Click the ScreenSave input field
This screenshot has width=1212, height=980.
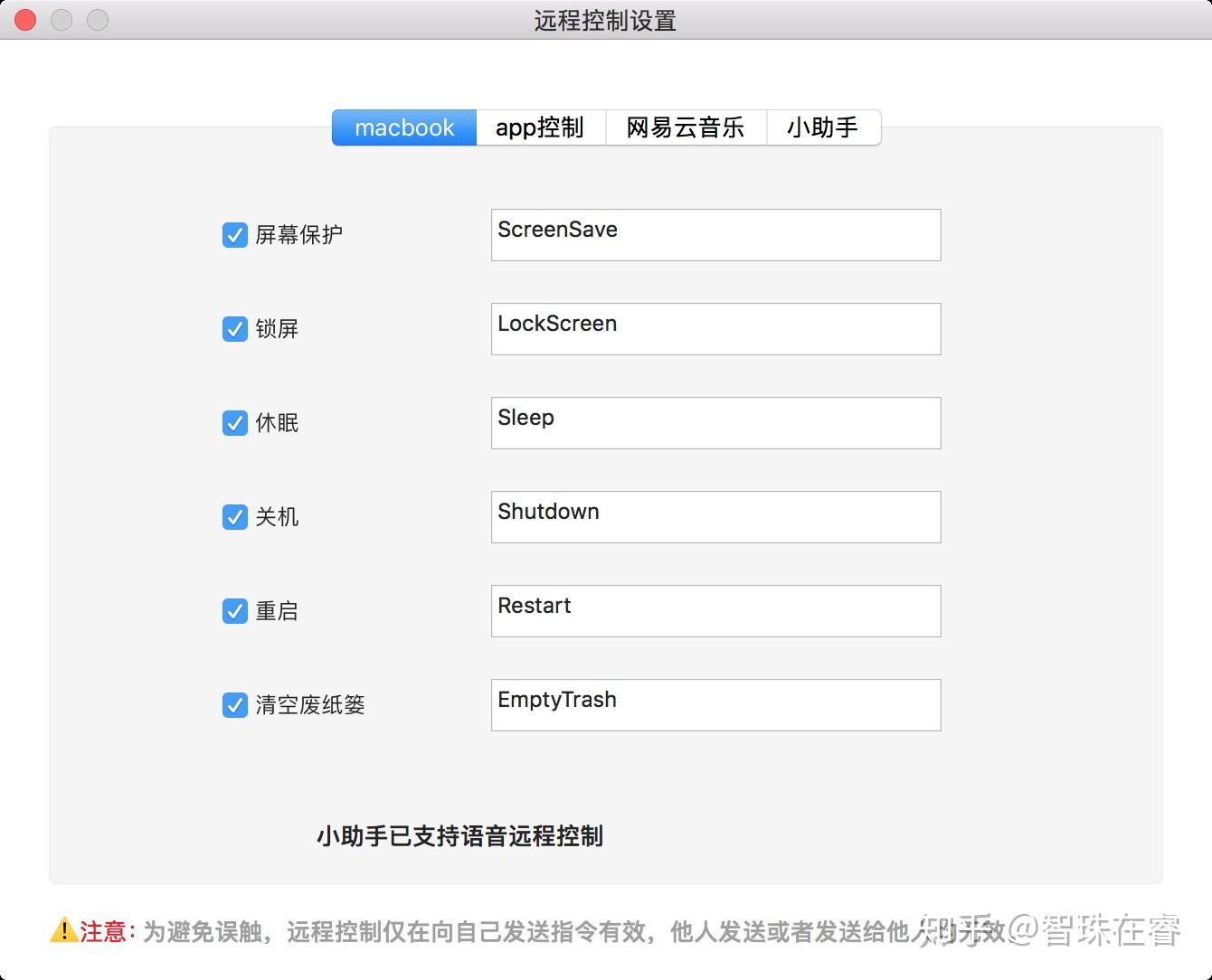tap(715, 235)
